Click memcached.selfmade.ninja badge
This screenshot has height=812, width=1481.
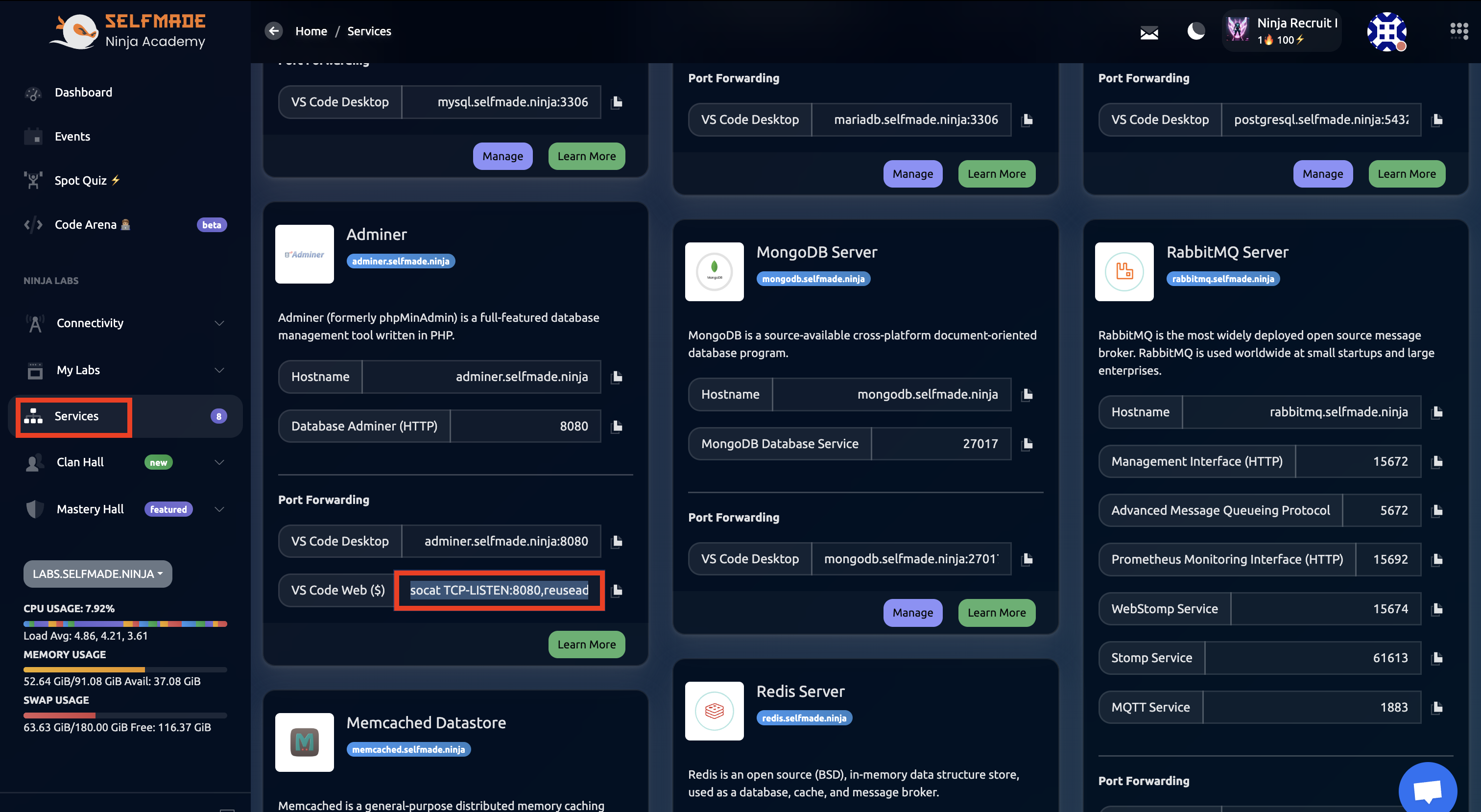[x=408, y=749]
